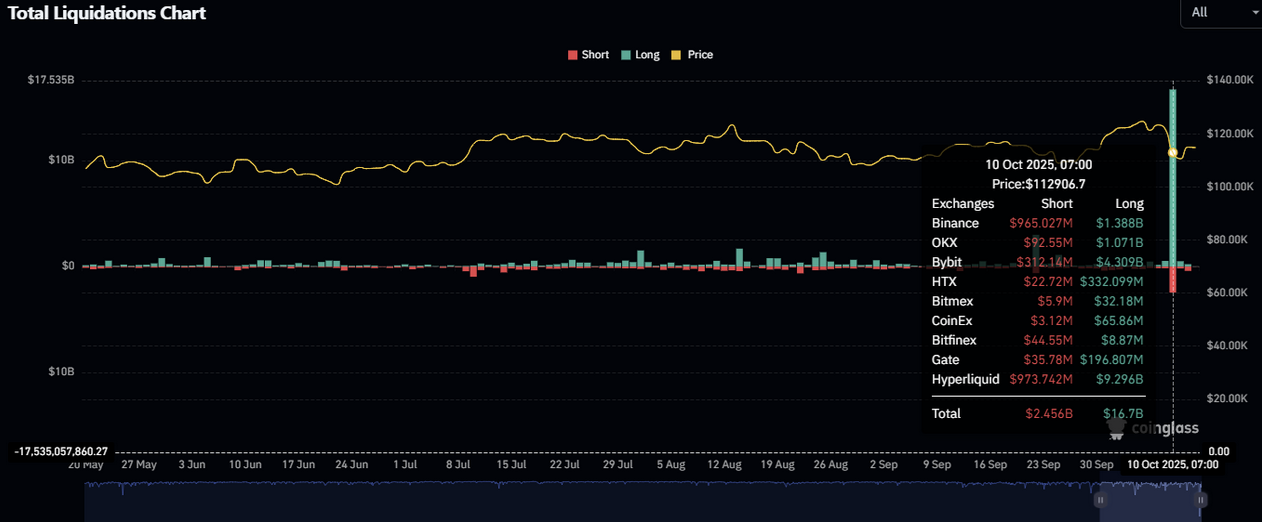Select the red short bar on 10 Oct
This screenshot has width=1262, height=522.
[x=1173, y=280]
